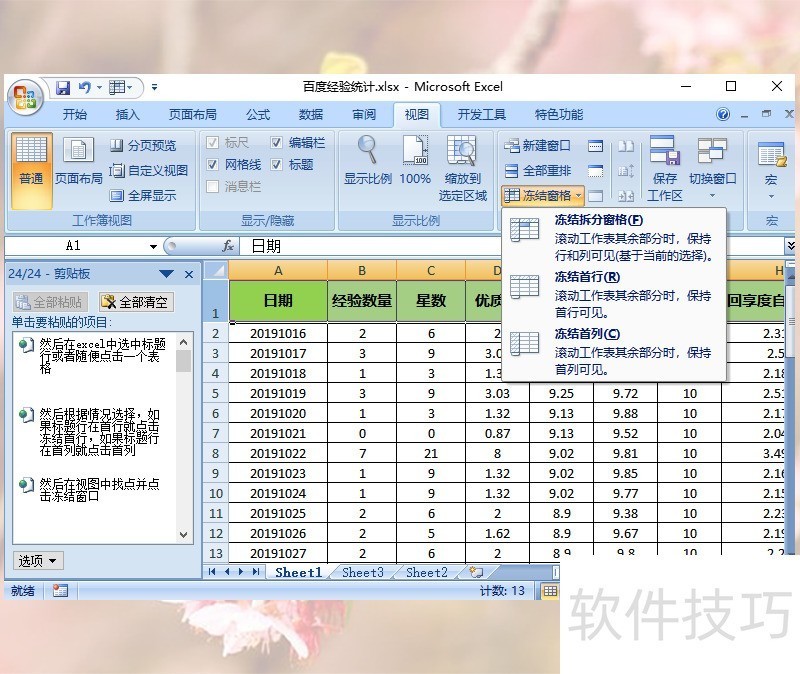Open Switch Windows (切换窗口) dropdown
The height and width of the screenshot is (674, 800).
coord(712,168)
